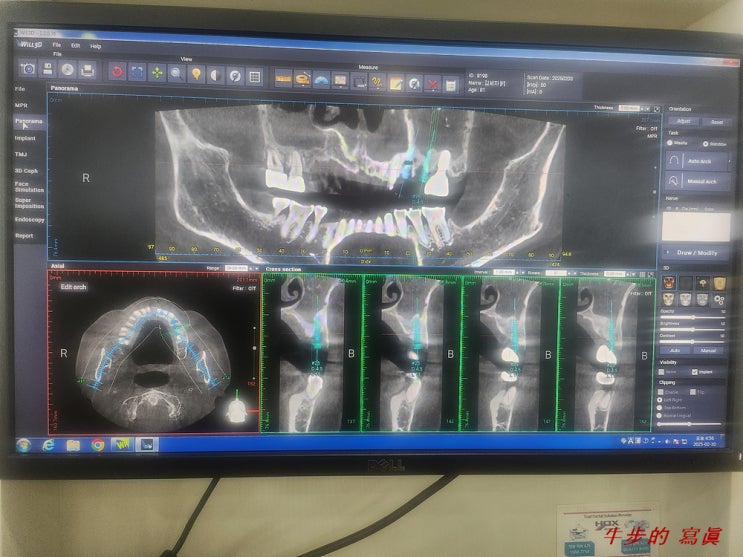Switch to the Implant tab
The width and height of the screenshot is (743, 557).
point(25,138)
